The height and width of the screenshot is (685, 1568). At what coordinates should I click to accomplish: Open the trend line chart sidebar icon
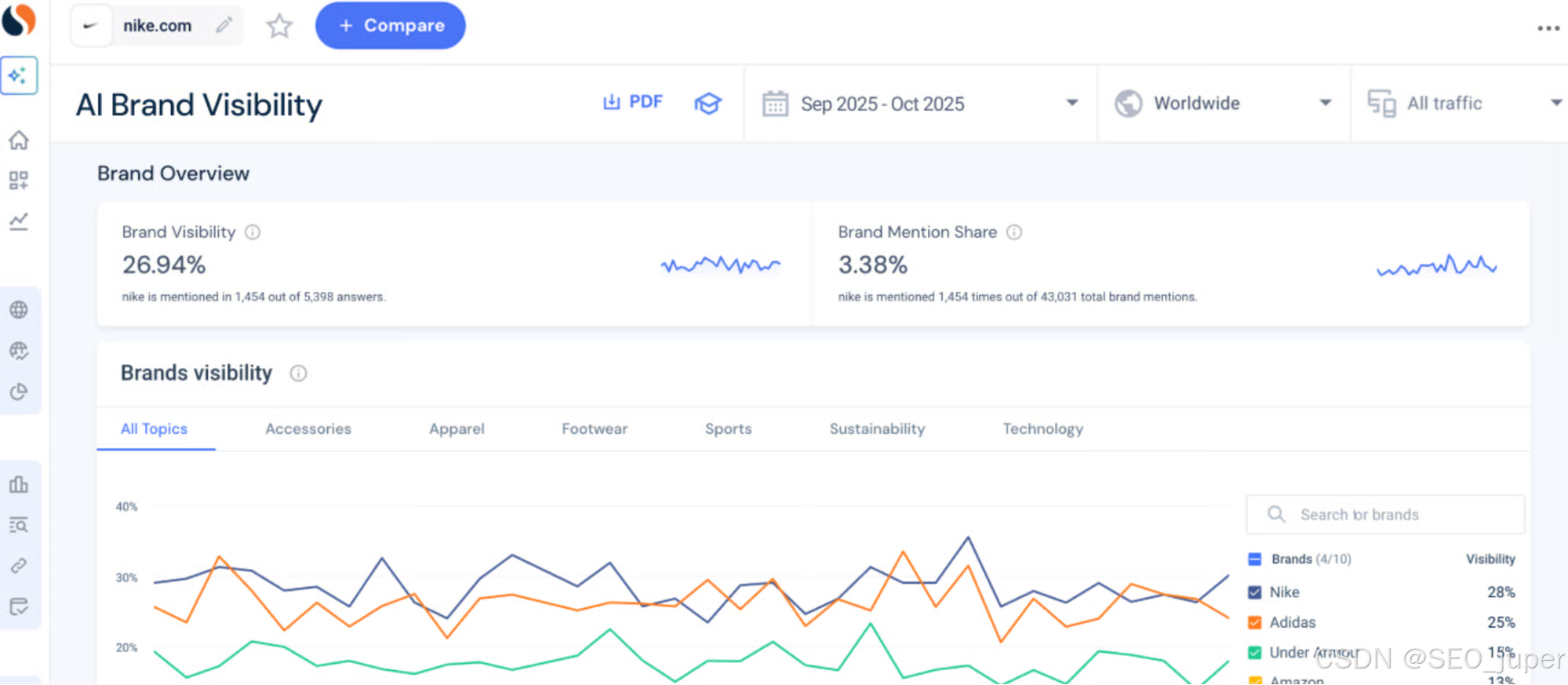coord(19,221)
